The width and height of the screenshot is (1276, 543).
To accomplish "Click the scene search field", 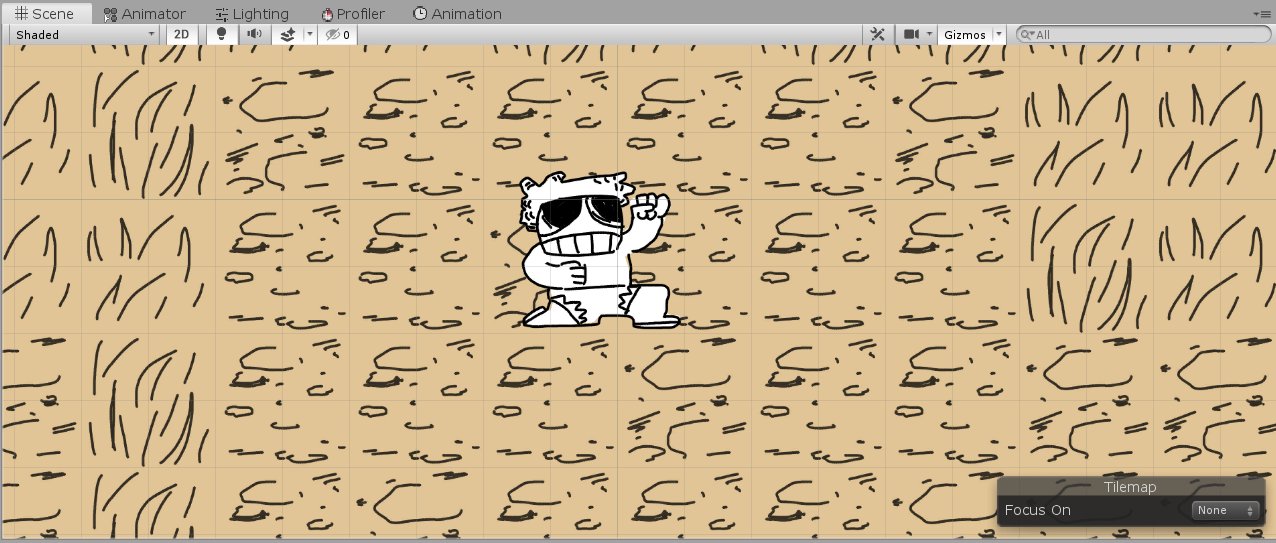I will pyautogui.click(x=1144, y=34).
